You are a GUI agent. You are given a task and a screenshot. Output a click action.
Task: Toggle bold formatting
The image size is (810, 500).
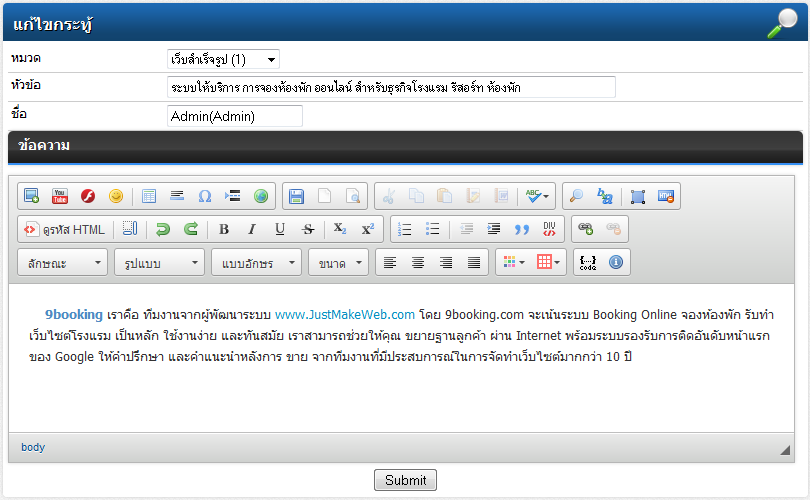224,229
